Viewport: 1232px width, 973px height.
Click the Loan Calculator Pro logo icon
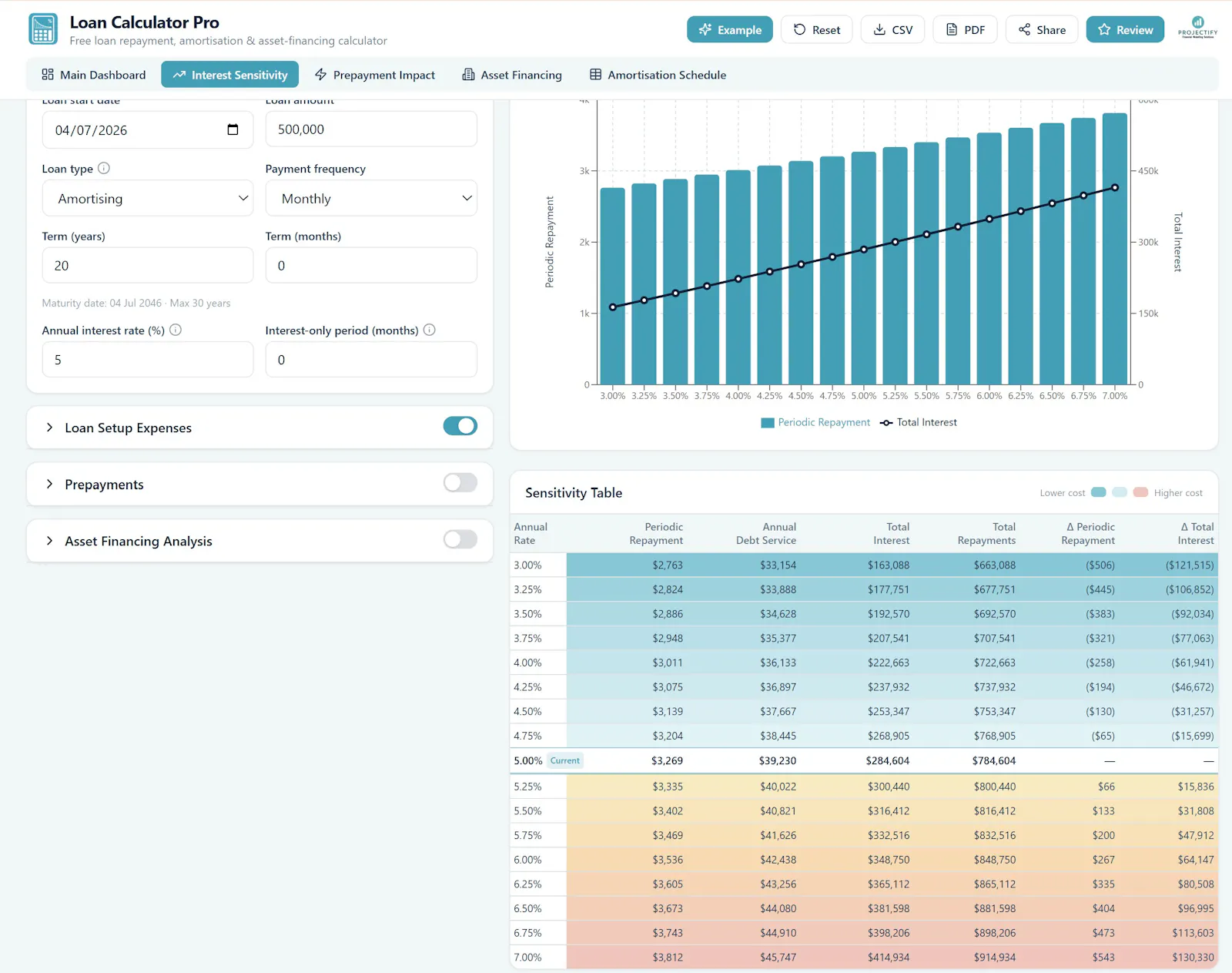[43, 29]
